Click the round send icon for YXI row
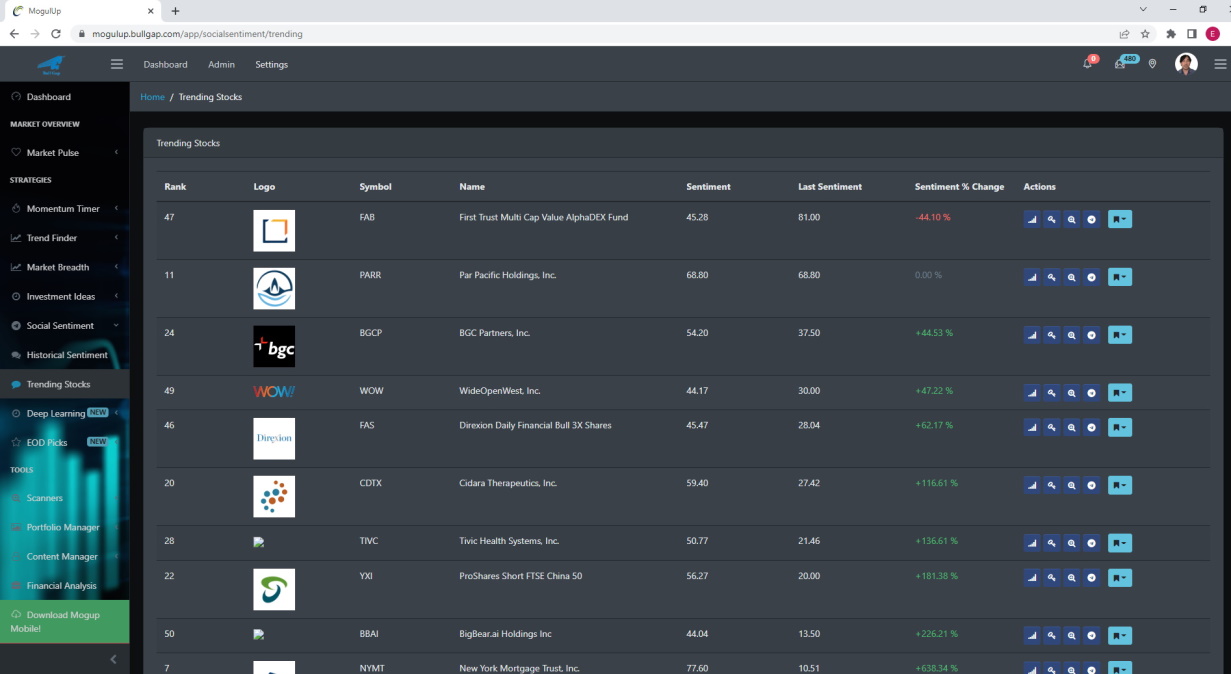The image size is (1231, 674). 1092,578
